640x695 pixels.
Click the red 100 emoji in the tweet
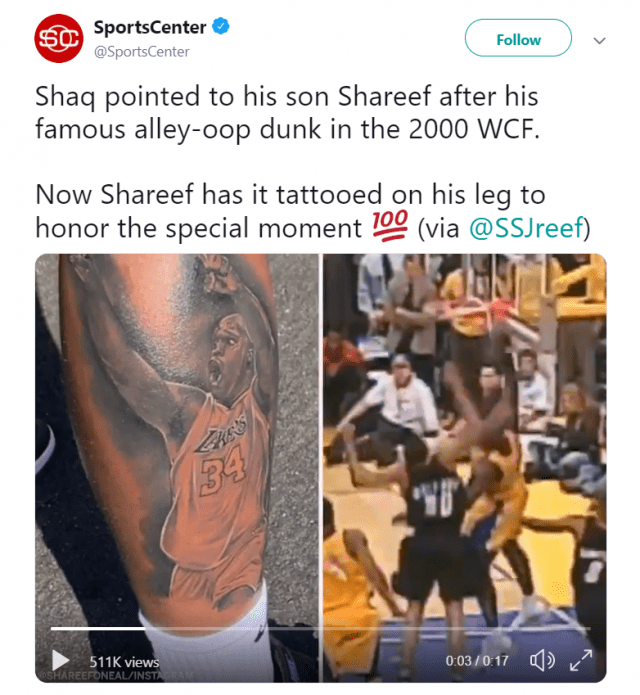coord(390,226)
